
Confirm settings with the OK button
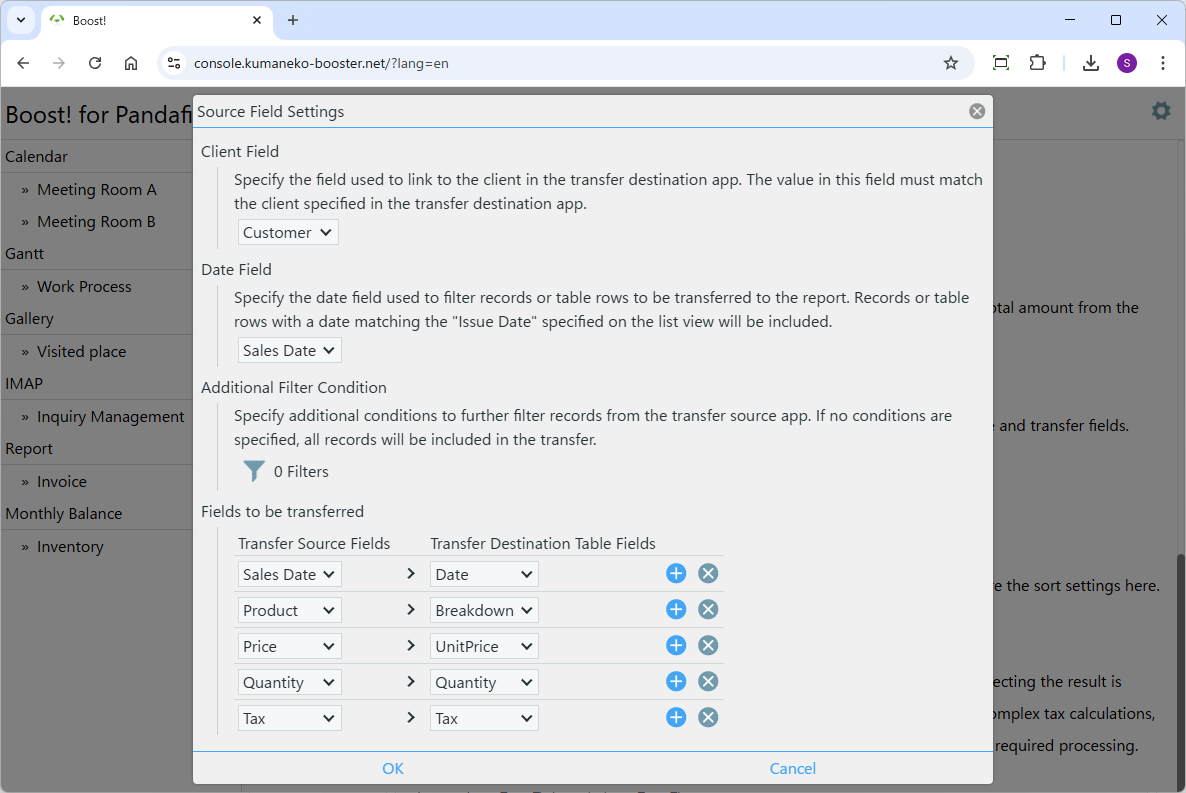[x=393, y=768]
